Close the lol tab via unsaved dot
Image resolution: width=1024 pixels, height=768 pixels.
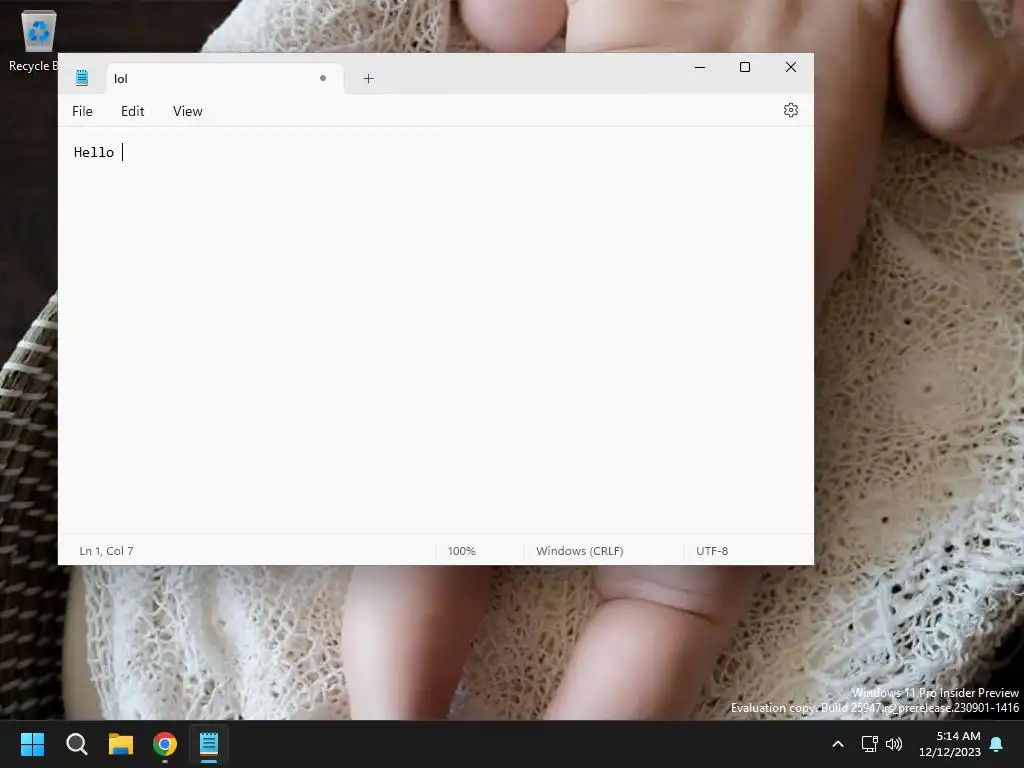tap(323, 78)
